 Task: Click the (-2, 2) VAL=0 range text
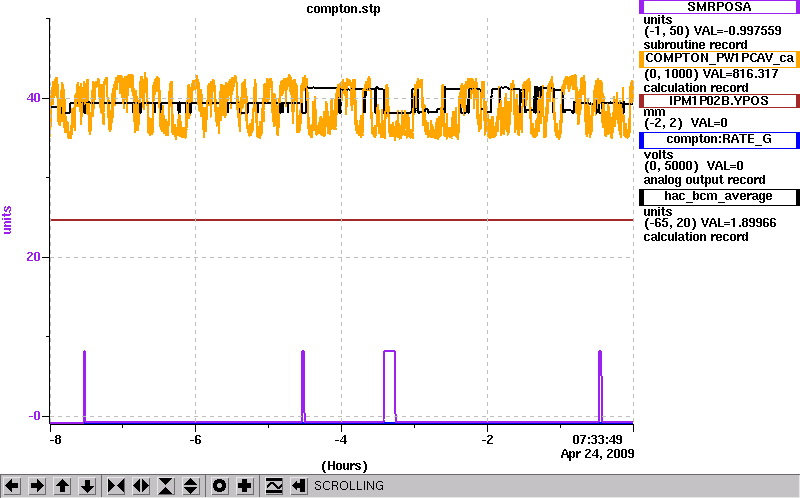pyautogui.click(x=686, y=123)
